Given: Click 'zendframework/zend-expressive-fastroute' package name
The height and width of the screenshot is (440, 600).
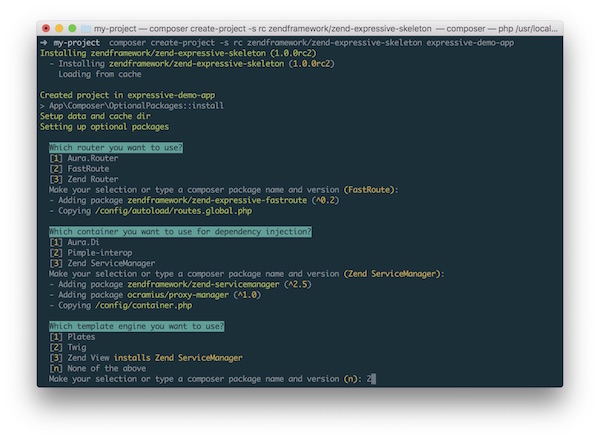Looking at the screenshot, I should click(217, 200).
